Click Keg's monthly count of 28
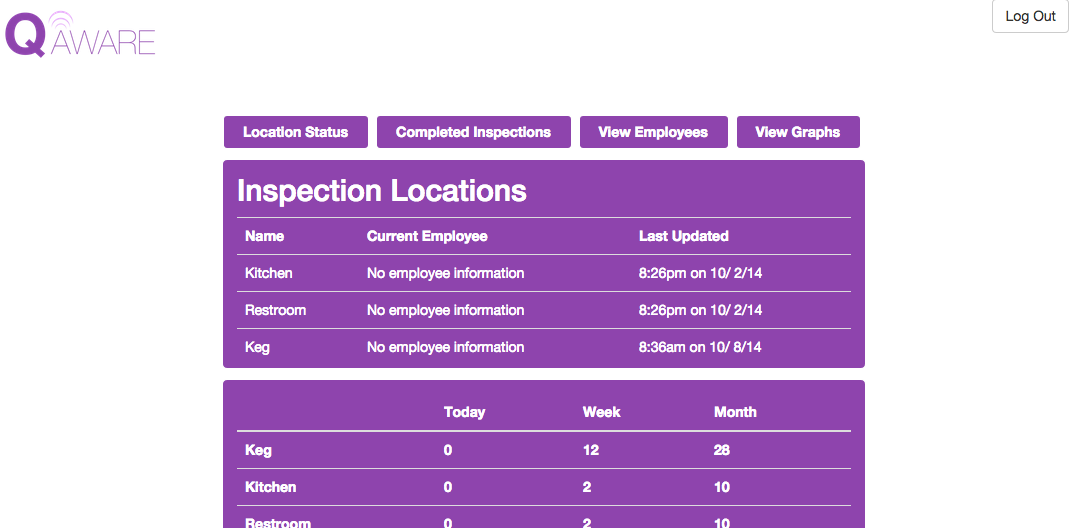 pyautogui.click(x=721, y=451)
